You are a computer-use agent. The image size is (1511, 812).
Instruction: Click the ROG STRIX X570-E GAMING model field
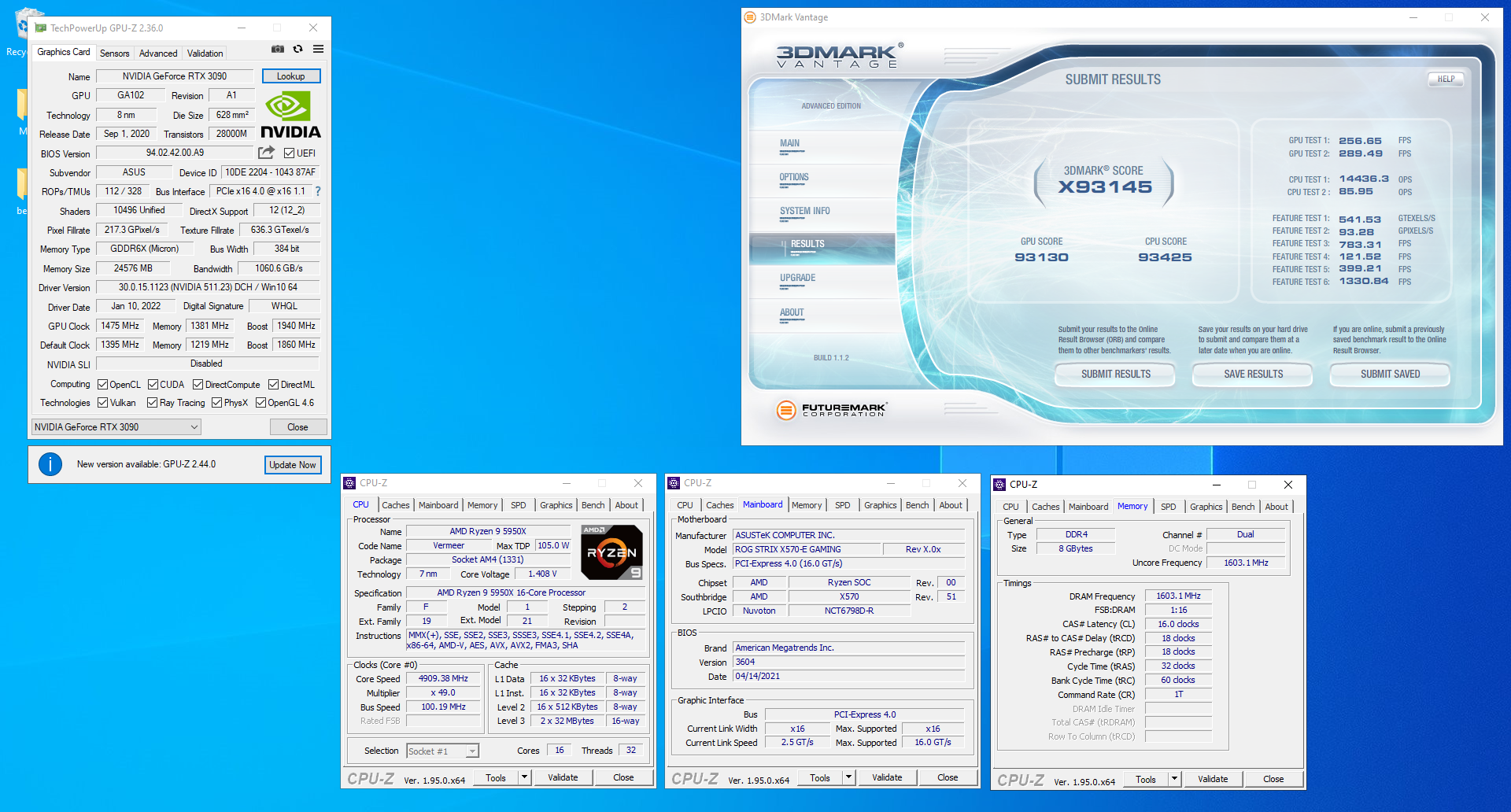[806, 549]
